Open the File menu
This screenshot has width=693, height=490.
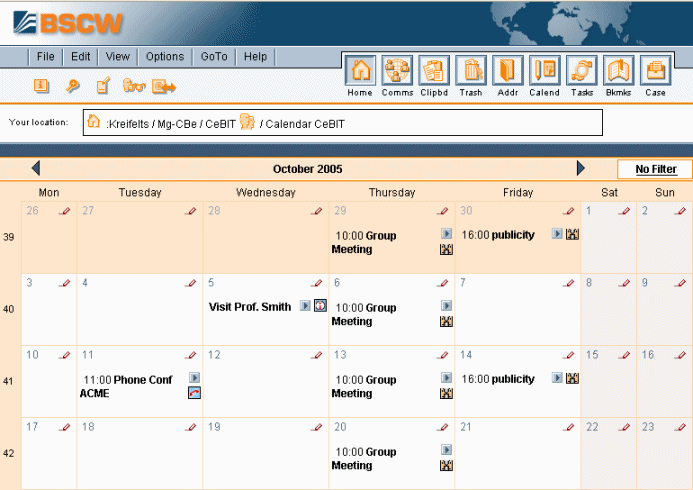pyautogui.click(x=46, y=57)
